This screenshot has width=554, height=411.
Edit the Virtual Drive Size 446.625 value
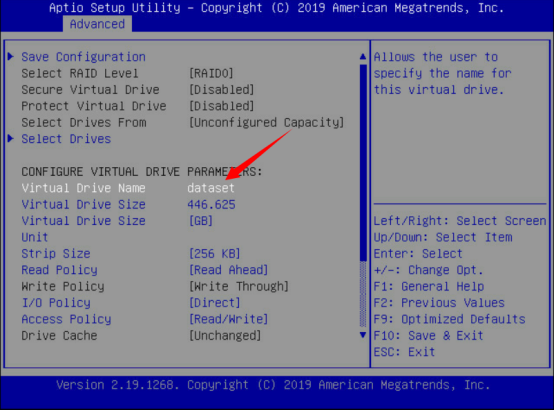coord(211,205)
